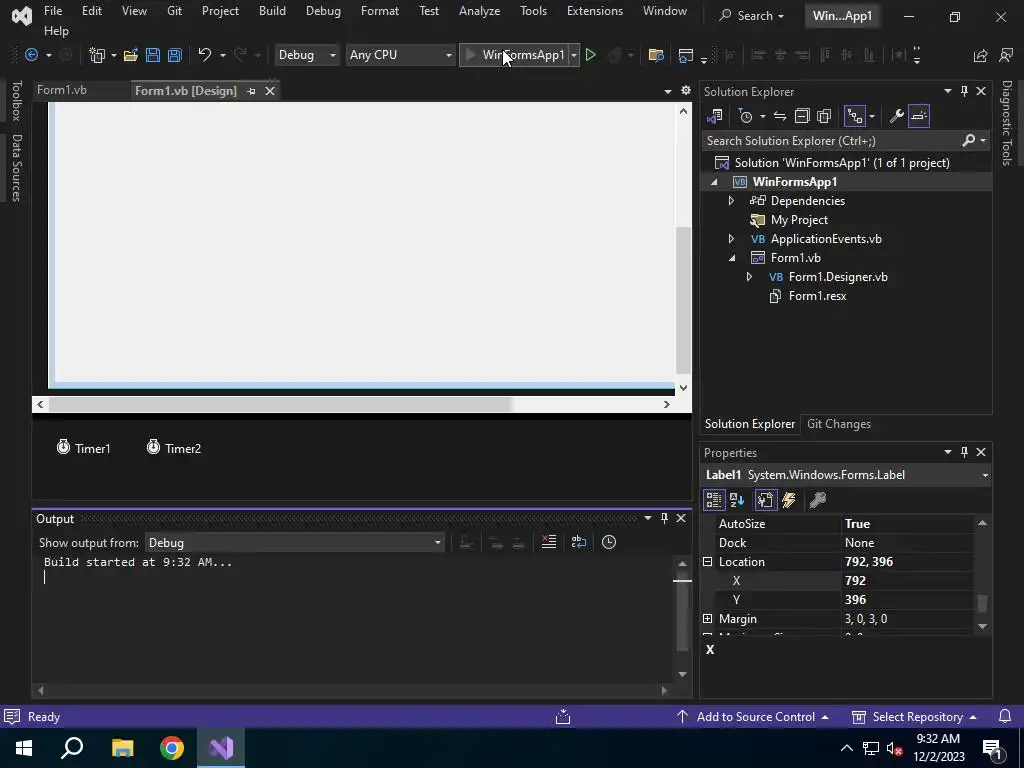Save the current file with Save icon
The width and height of the screenshot is (1024, 768).
pyautogui.click(x=153, y=55)
